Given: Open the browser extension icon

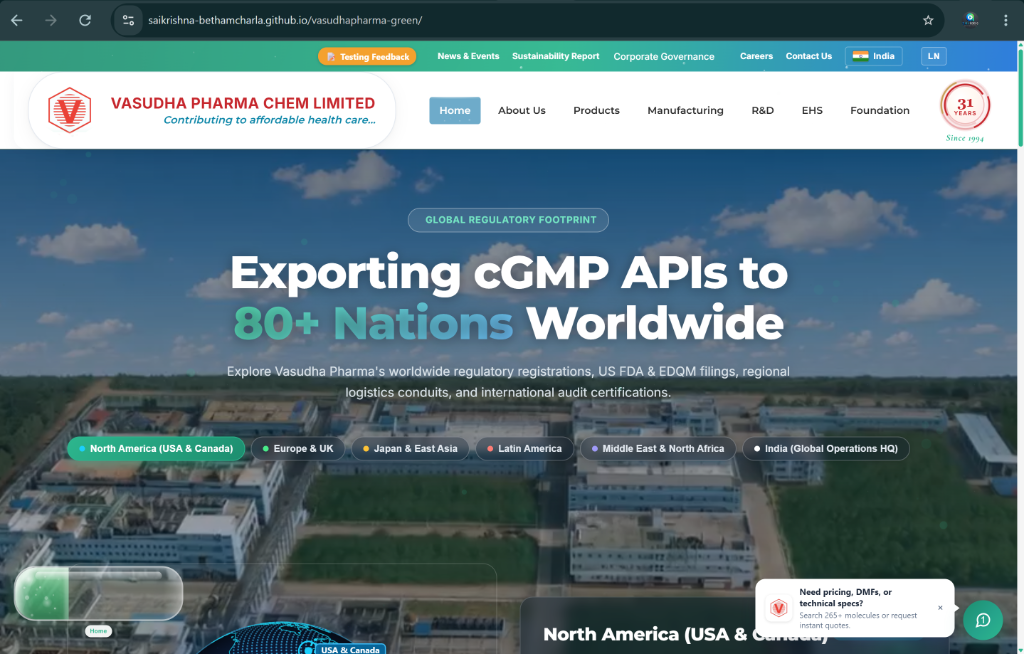Looking at the screenshot, I should point(971,20).
